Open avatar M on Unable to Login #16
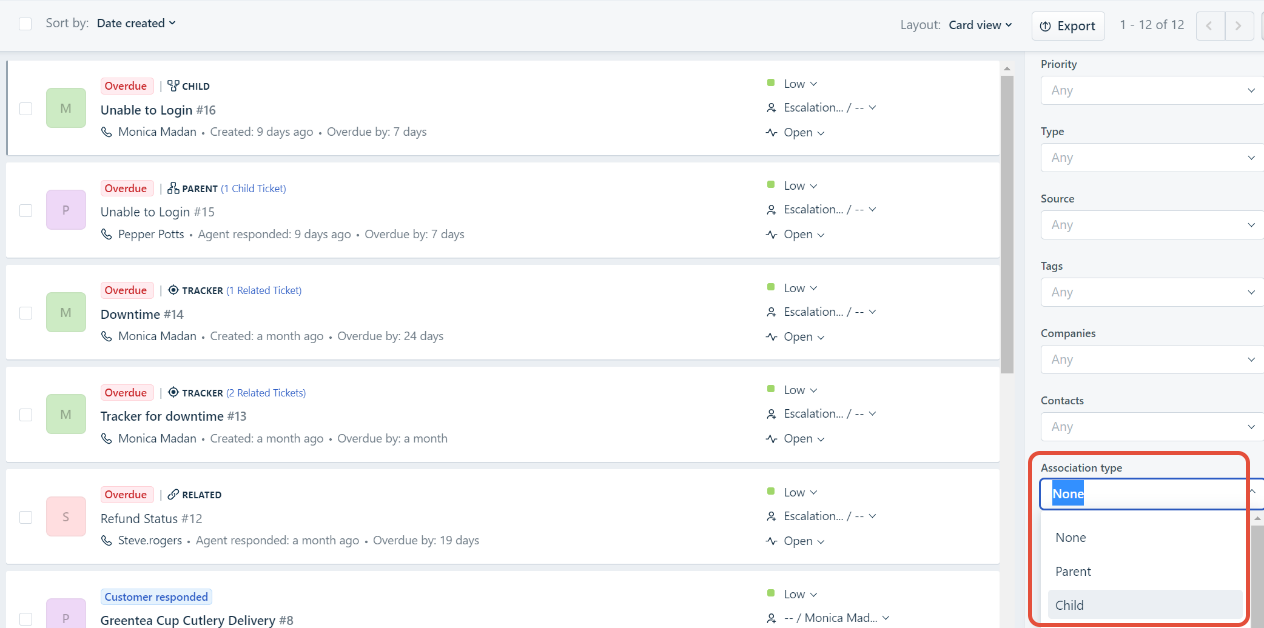The image size is (1264, 628). point(66,108)
